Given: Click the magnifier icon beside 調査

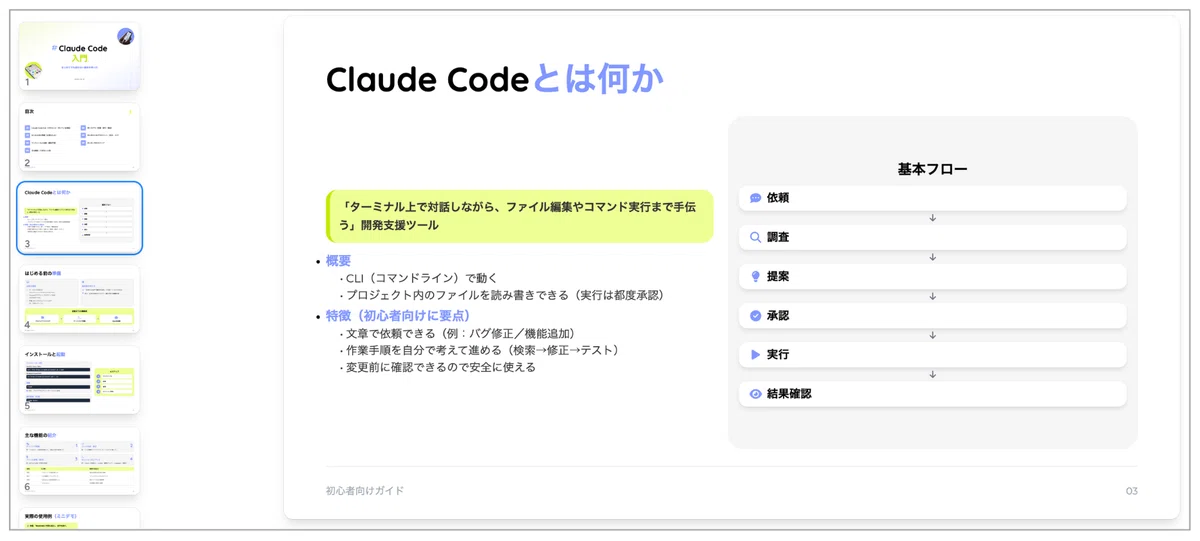Looking at the screenshot, I should click(x=756, y=238).
